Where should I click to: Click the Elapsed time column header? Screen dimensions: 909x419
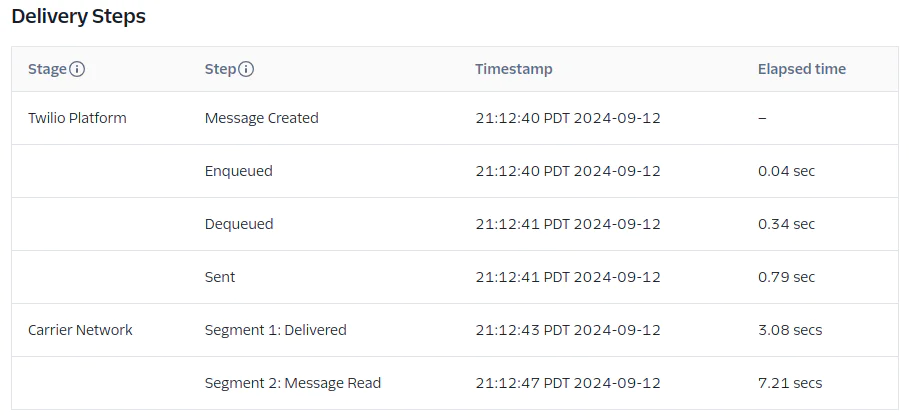801,70
